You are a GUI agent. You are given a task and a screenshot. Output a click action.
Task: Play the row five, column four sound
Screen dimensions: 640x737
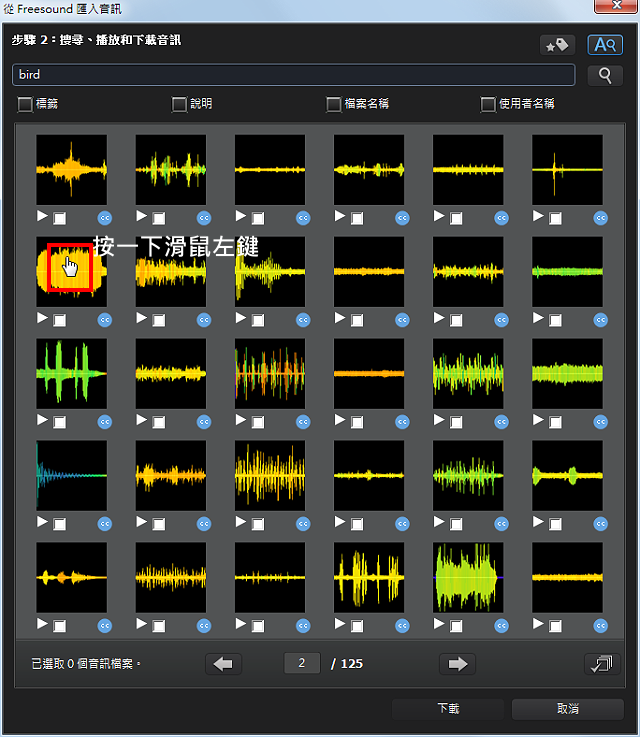click(x=340, y=623)
